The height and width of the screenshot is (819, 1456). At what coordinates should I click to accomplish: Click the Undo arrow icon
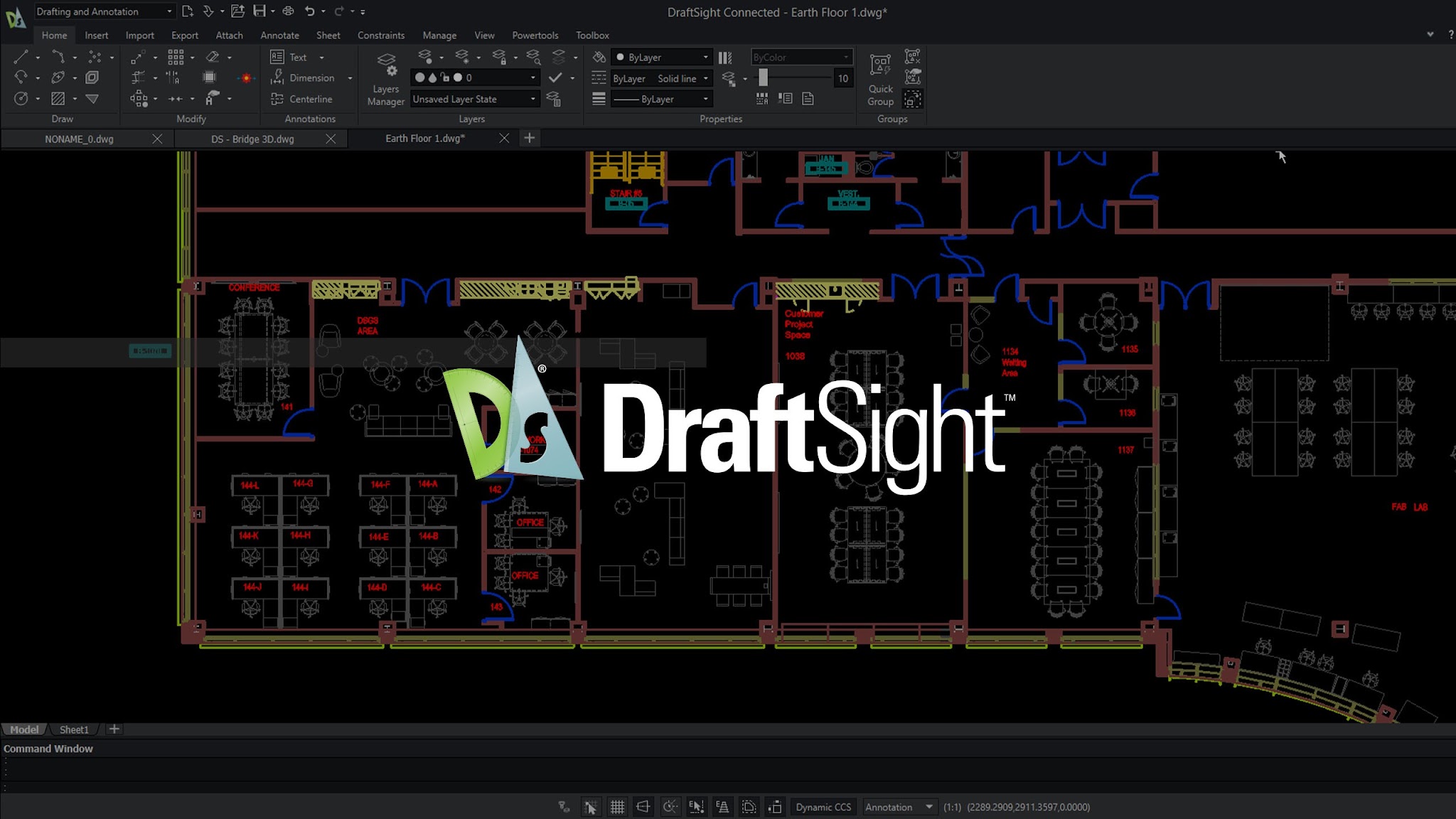(x=310, y=11)
